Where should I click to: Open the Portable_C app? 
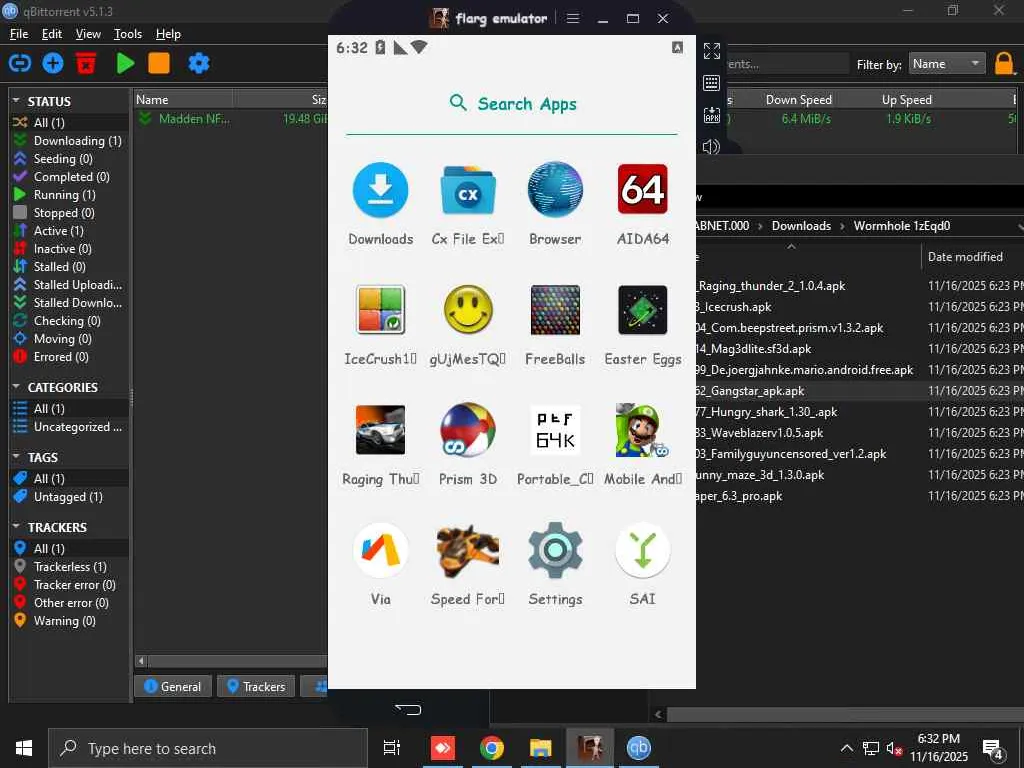tap(555, 430)
